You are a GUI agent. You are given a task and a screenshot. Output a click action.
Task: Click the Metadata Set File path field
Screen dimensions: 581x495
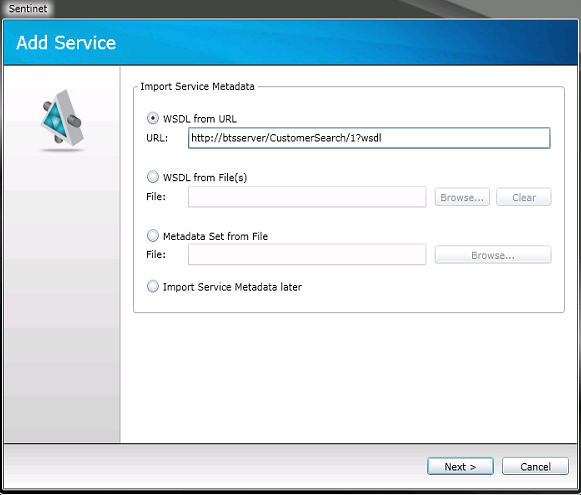tap(307, 255)
